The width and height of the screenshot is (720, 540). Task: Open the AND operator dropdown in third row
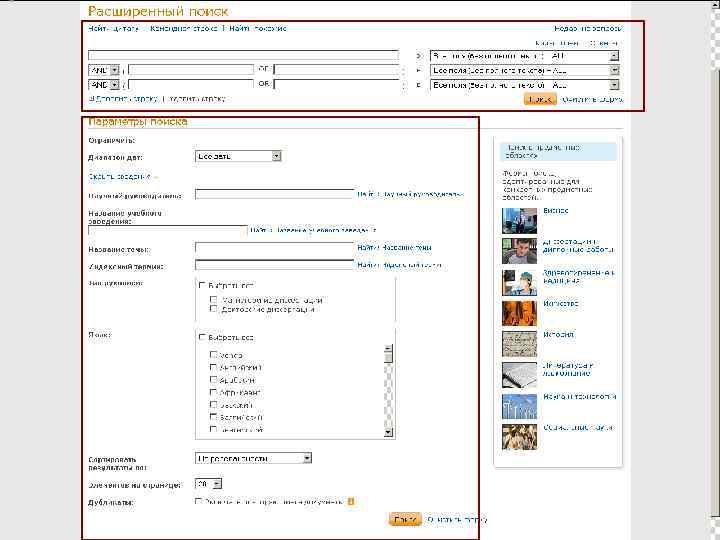pyautogui.click(x=104, y=85)
